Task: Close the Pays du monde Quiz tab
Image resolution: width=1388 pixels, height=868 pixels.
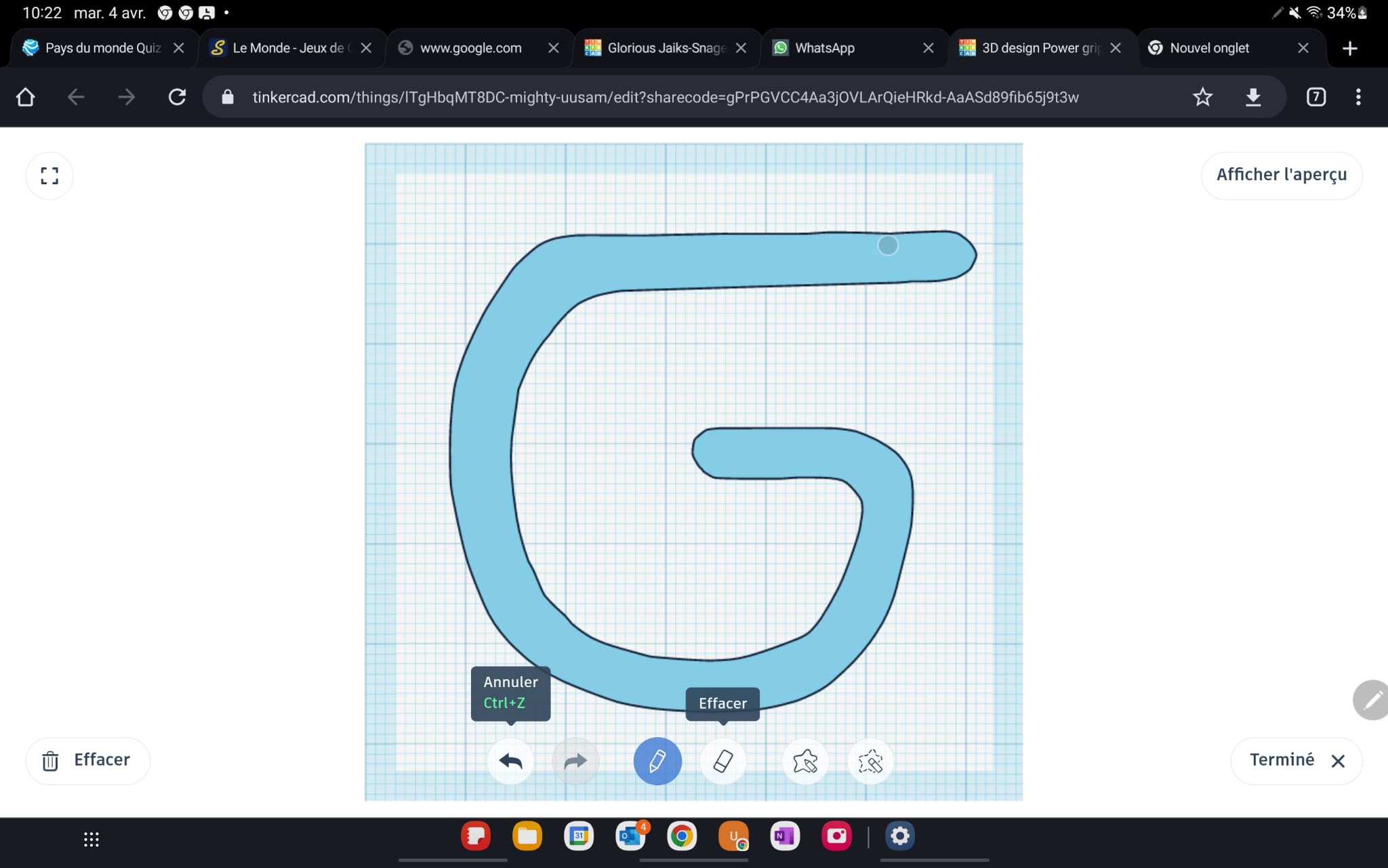Action: coord(179,48)
